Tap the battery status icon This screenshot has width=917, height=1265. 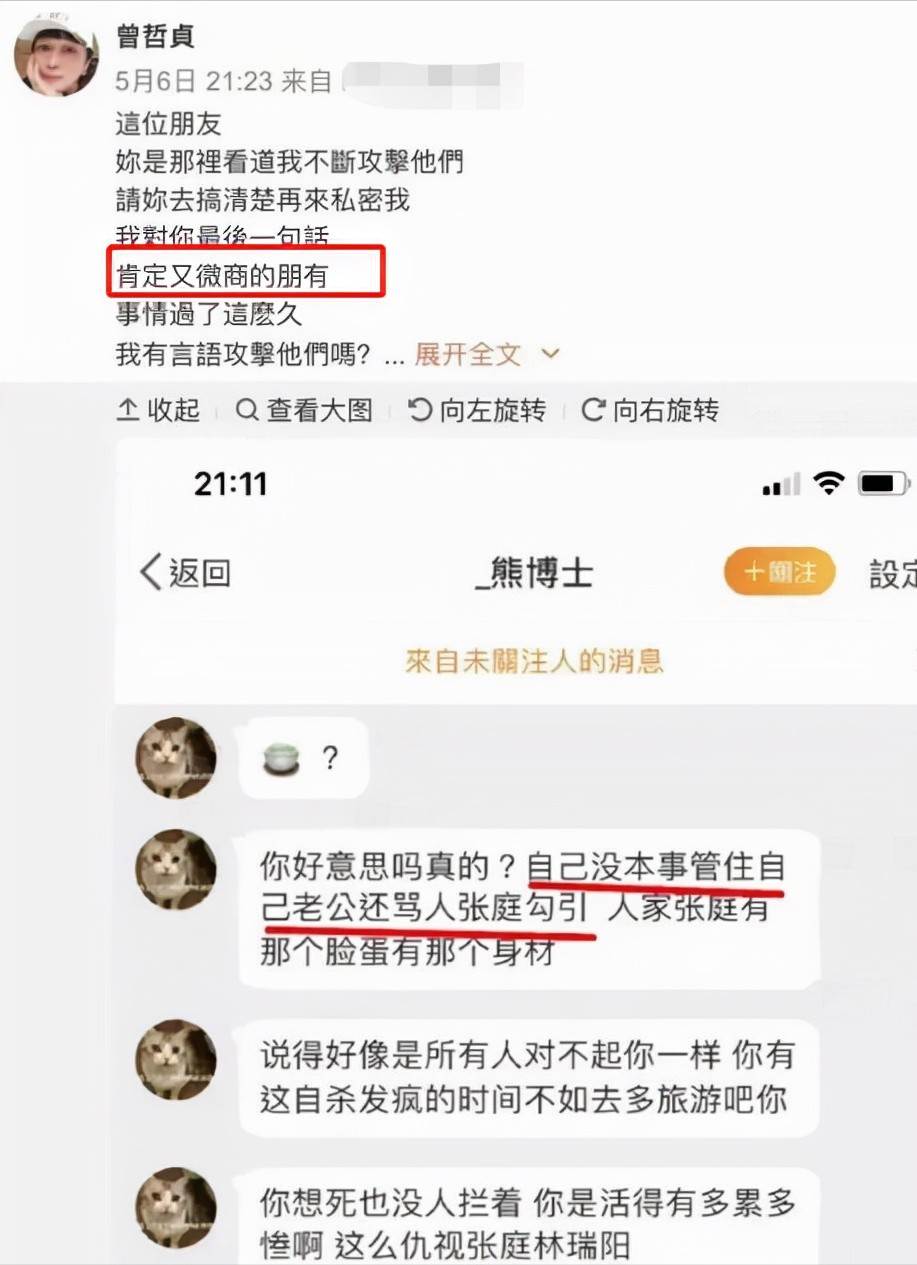pyautogui.click(x=882, y=484)
